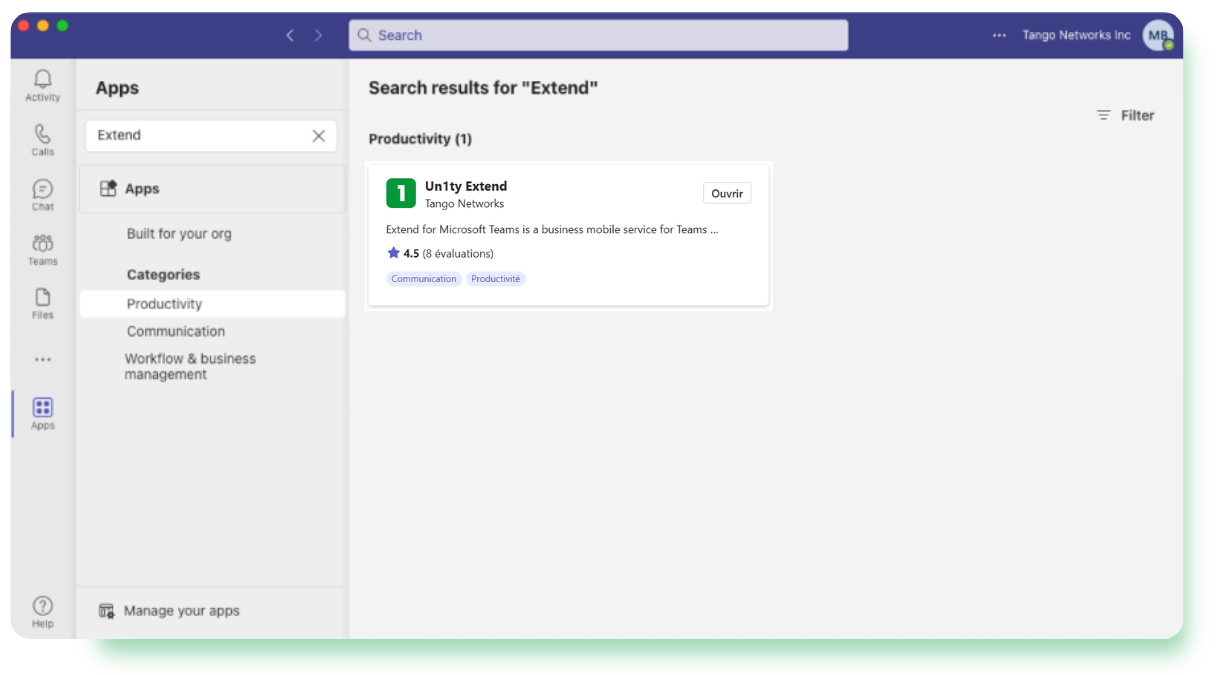
Task: Click the Communication tag on app card
Action: 424,279
